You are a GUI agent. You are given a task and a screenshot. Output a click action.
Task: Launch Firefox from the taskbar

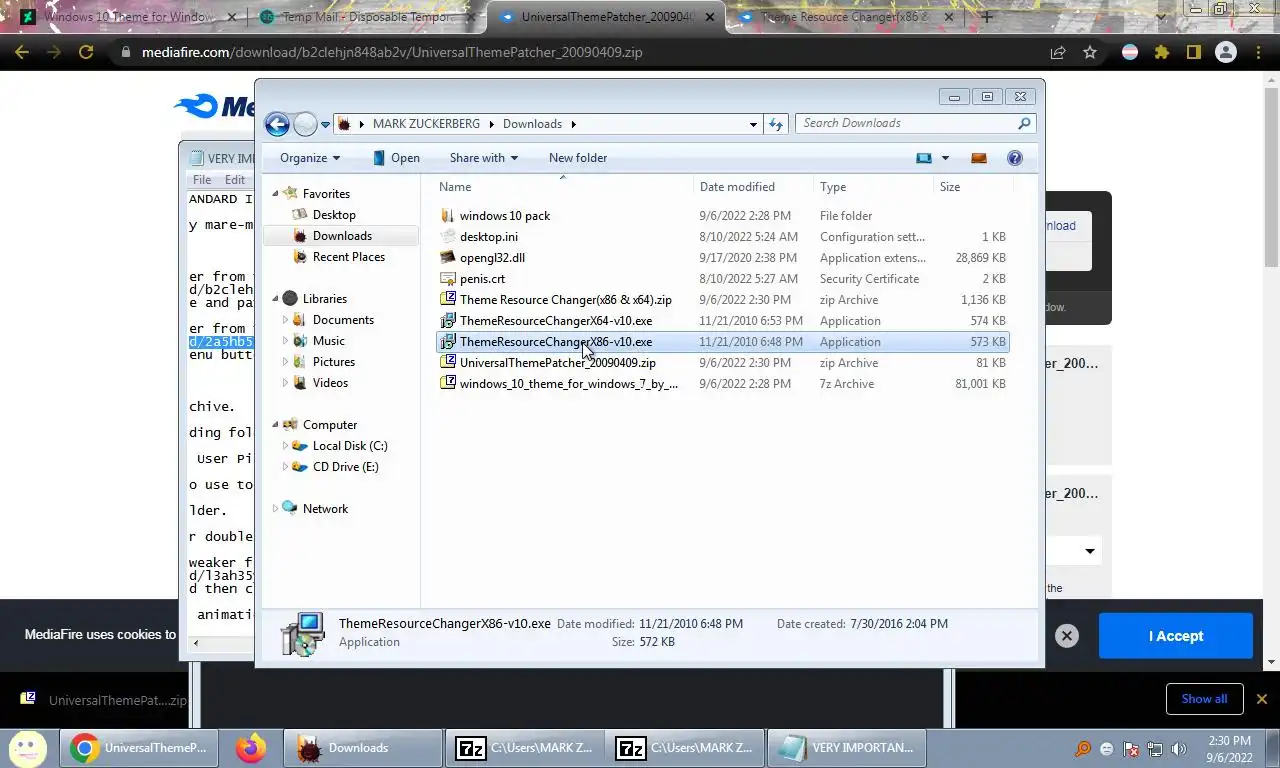tap(250, 748)
